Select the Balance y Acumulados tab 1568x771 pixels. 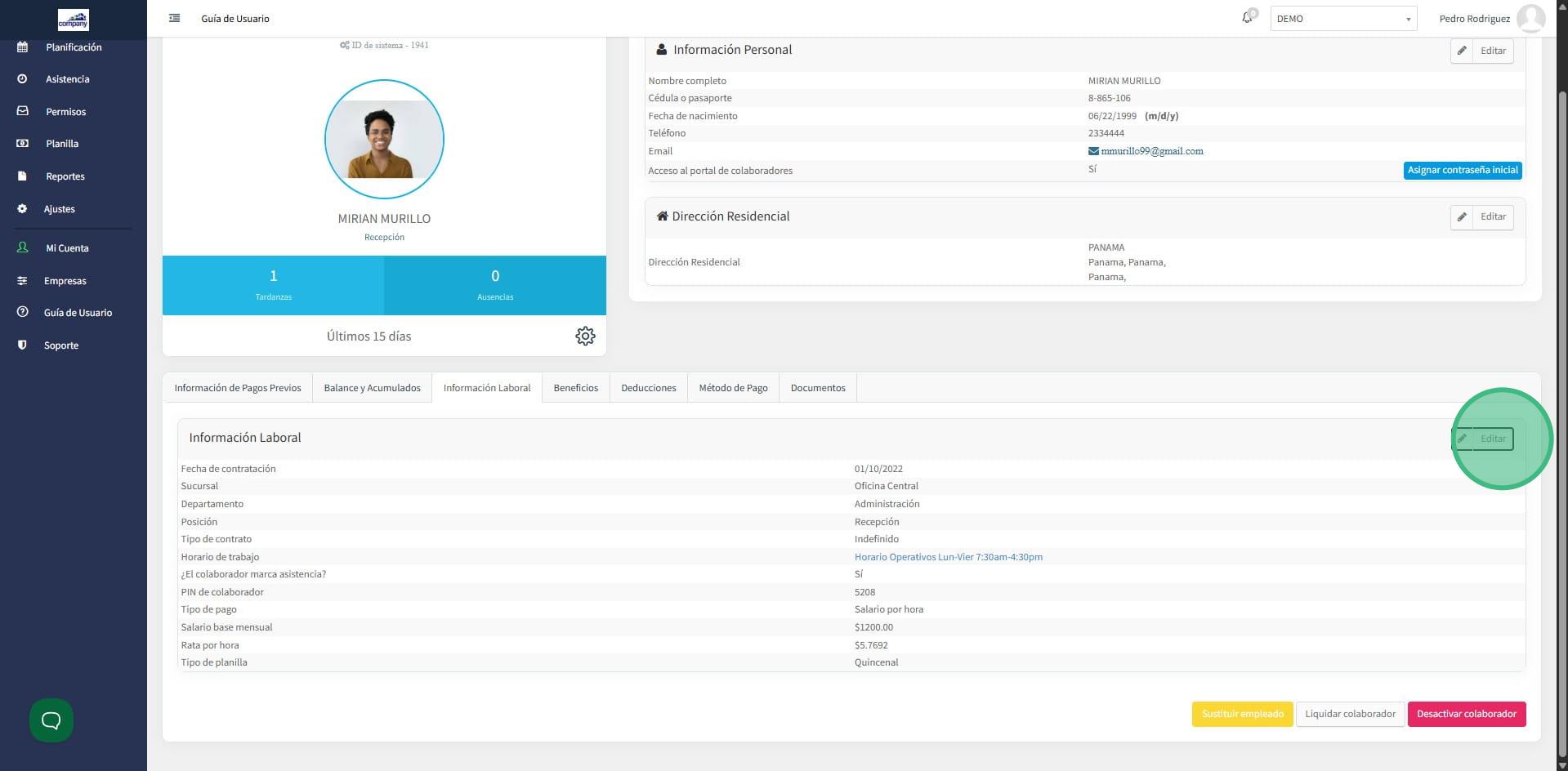372,388
